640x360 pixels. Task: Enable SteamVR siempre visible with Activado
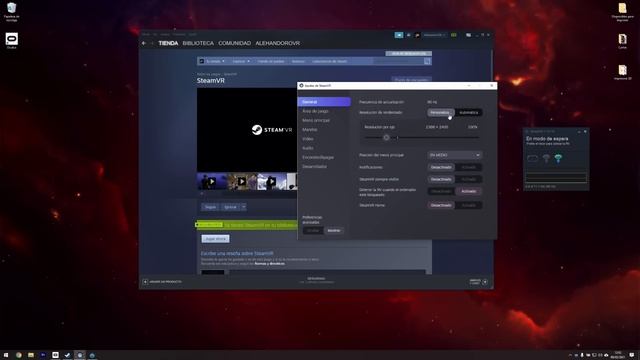[x=469, y=179]
